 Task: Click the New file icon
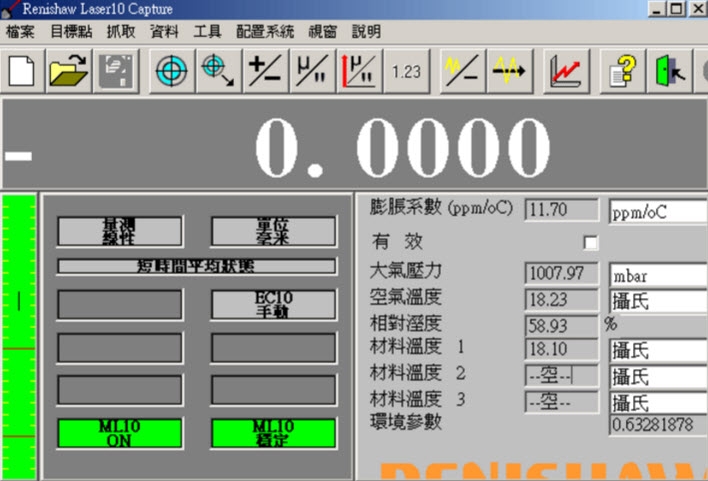[22, 71]
